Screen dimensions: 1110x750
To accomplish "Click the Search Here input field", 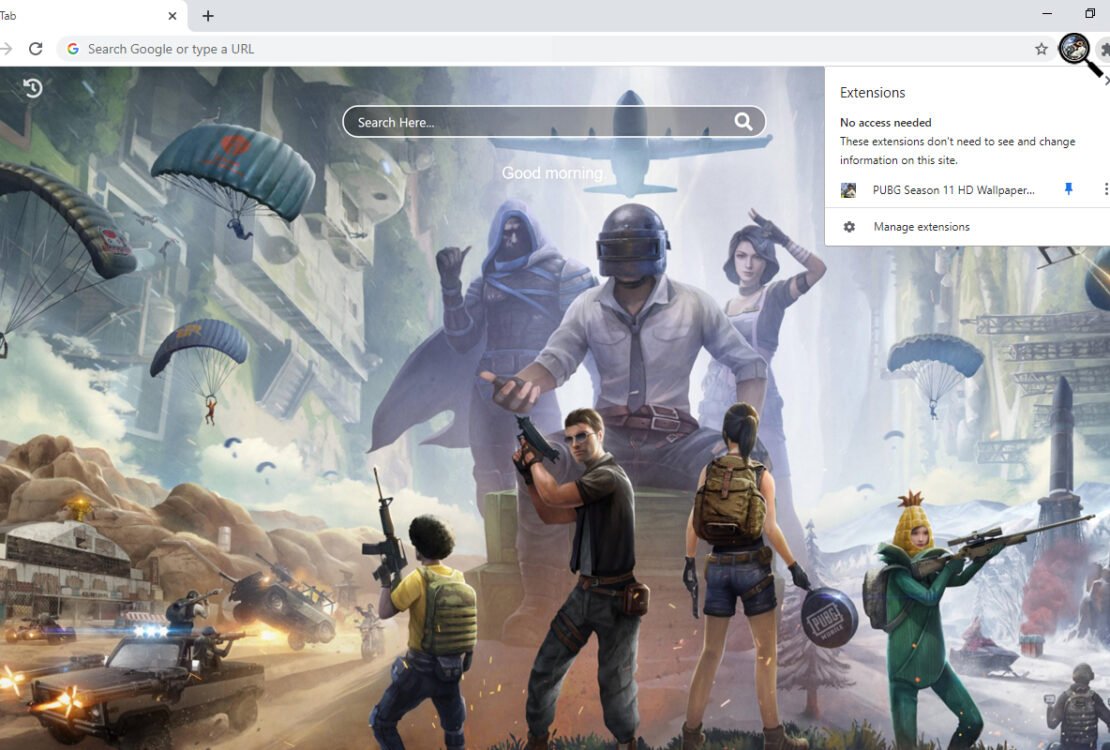I will [x=540, y=122].
